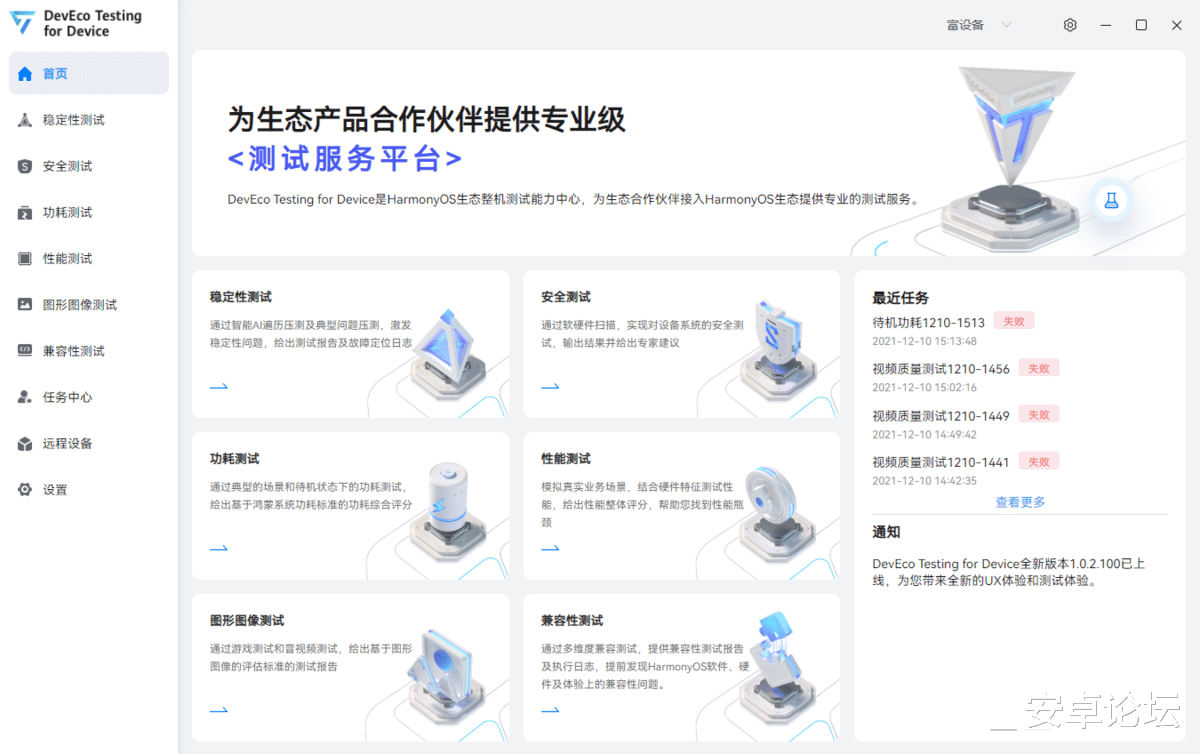
Task: Click the home icon beside 首页
Action: click(x=25, y=74)
